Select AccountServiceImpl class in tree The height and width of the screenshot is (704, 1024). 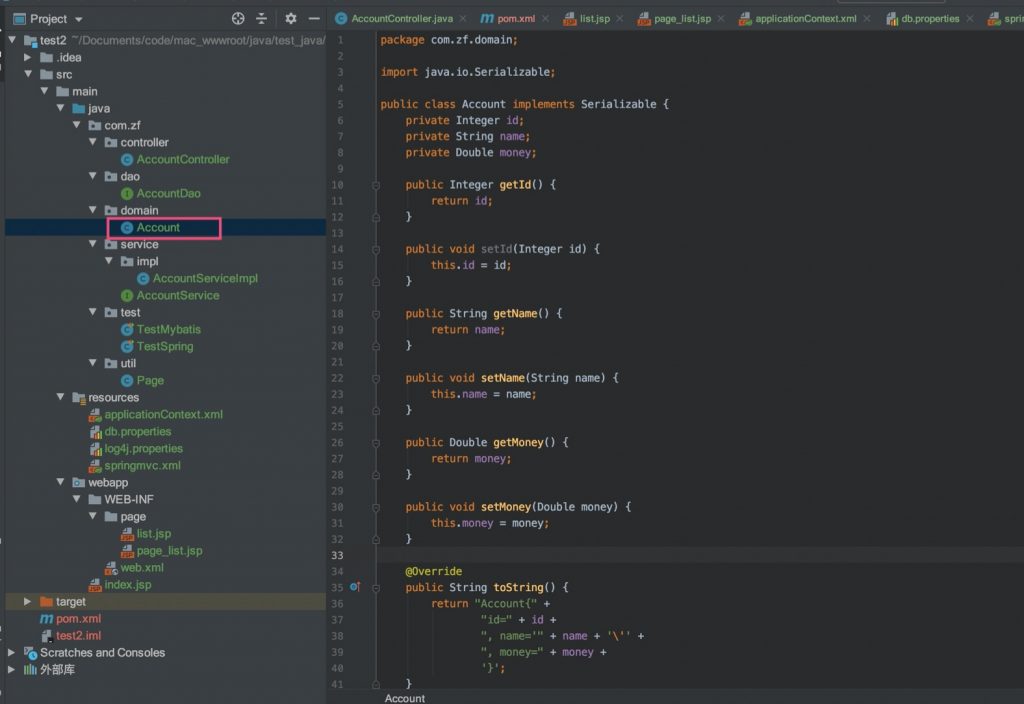tap(205, 278)
